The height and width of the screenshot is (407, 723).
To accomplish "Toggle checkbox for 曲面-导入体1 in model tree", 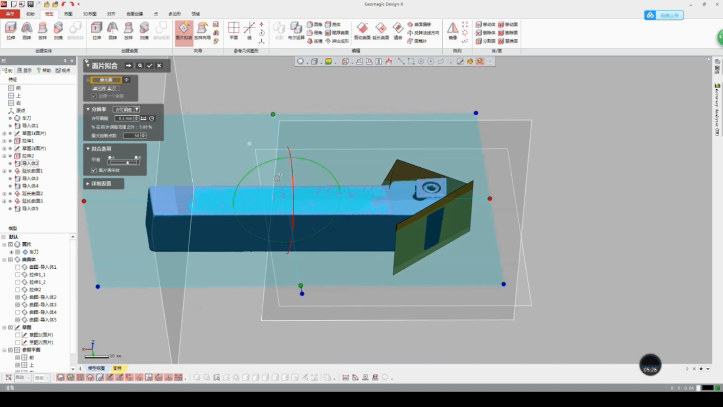I will [x=18, y=267].
